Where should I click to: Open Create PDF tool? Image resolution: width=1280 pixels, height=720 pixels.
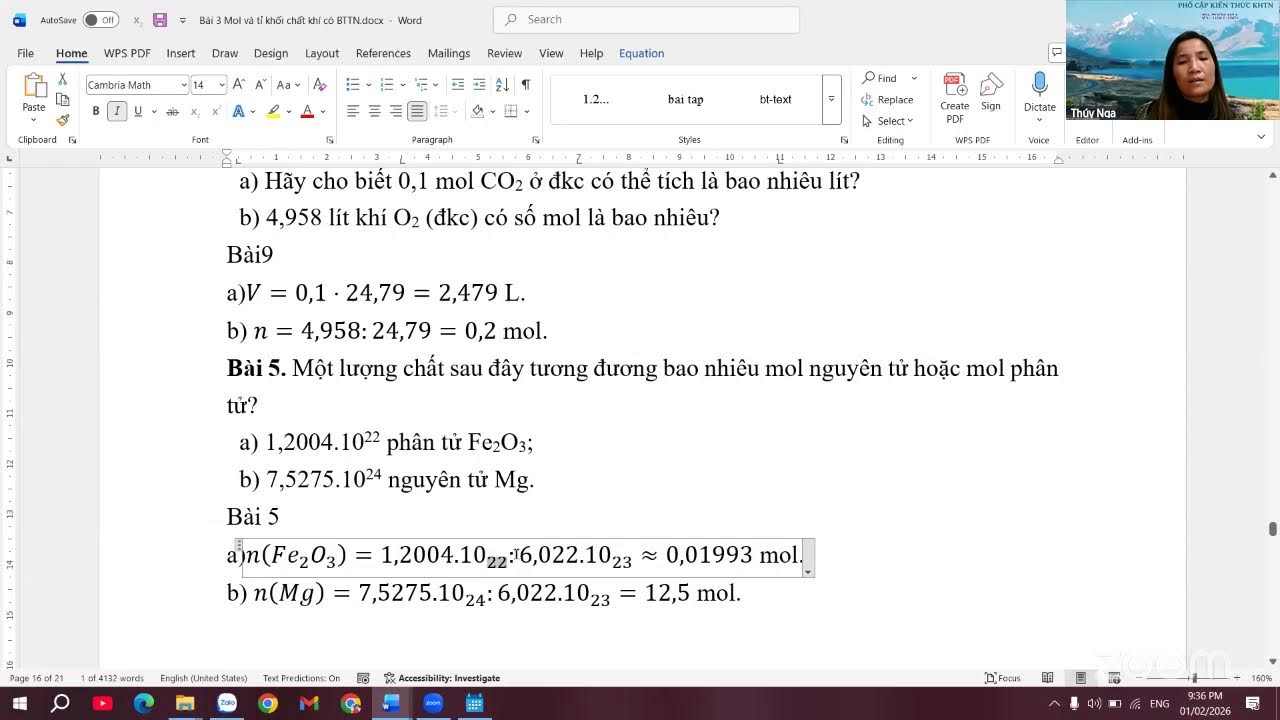click(x=954, y=98)
